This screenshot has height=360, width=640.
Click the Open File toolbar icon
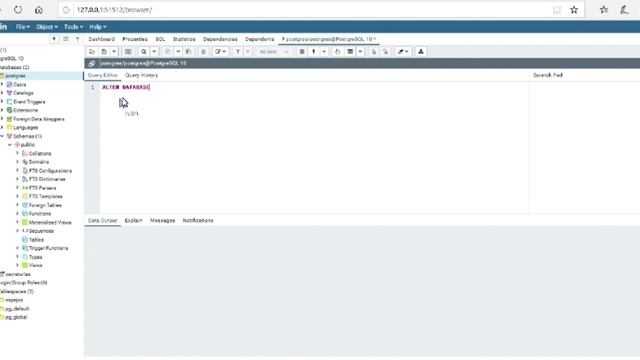[x=92, y=52]
